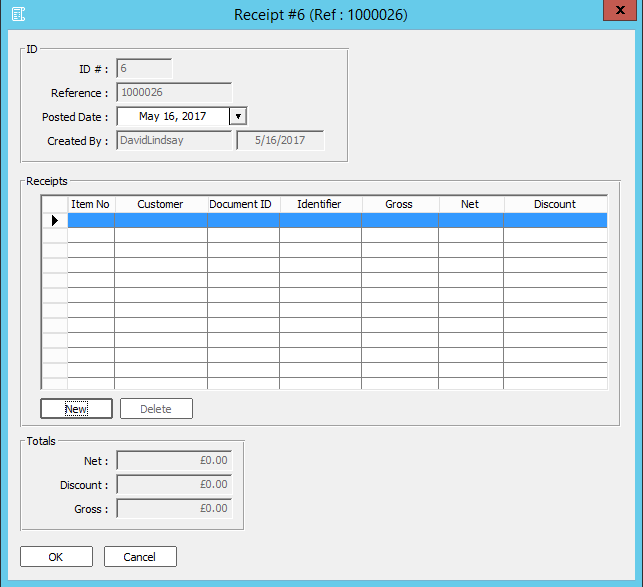Click the title text Receipt #6 (Ref : 1000026)
This screenshot has height=587, width=643.
tap(321, 15)
